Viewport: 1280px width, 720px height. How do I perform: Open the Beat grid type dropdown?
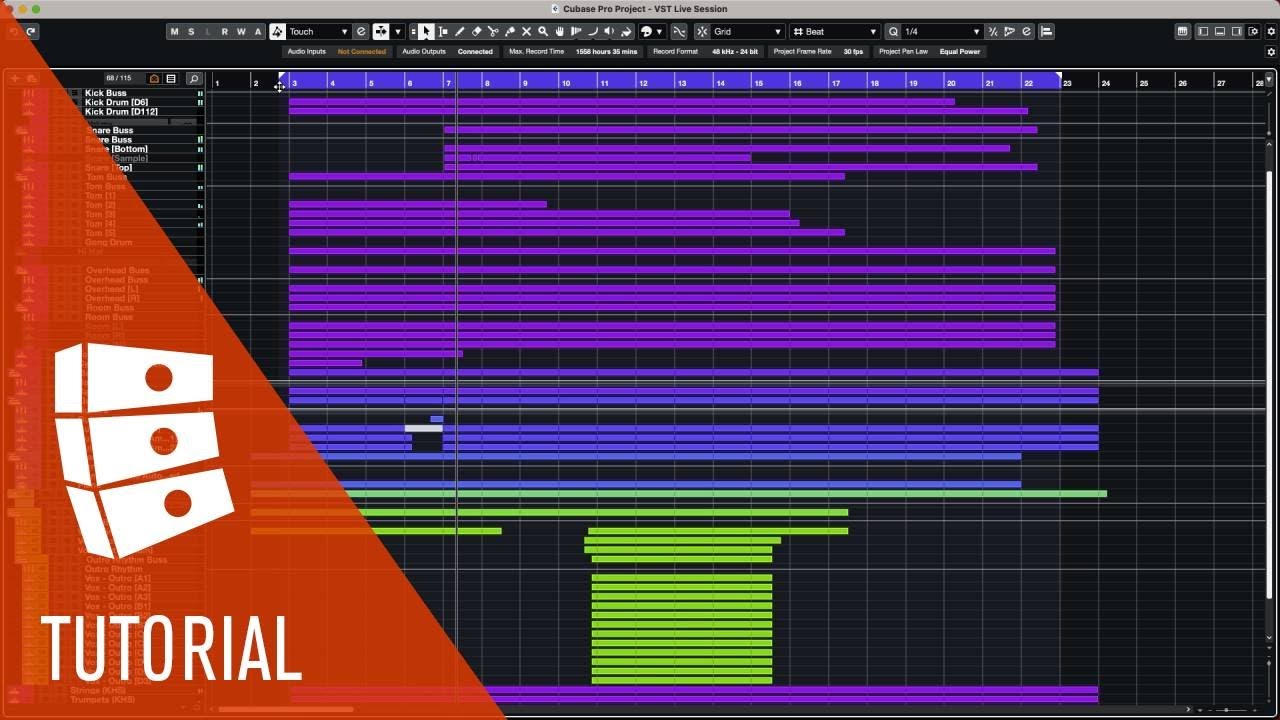pos(836,32)
